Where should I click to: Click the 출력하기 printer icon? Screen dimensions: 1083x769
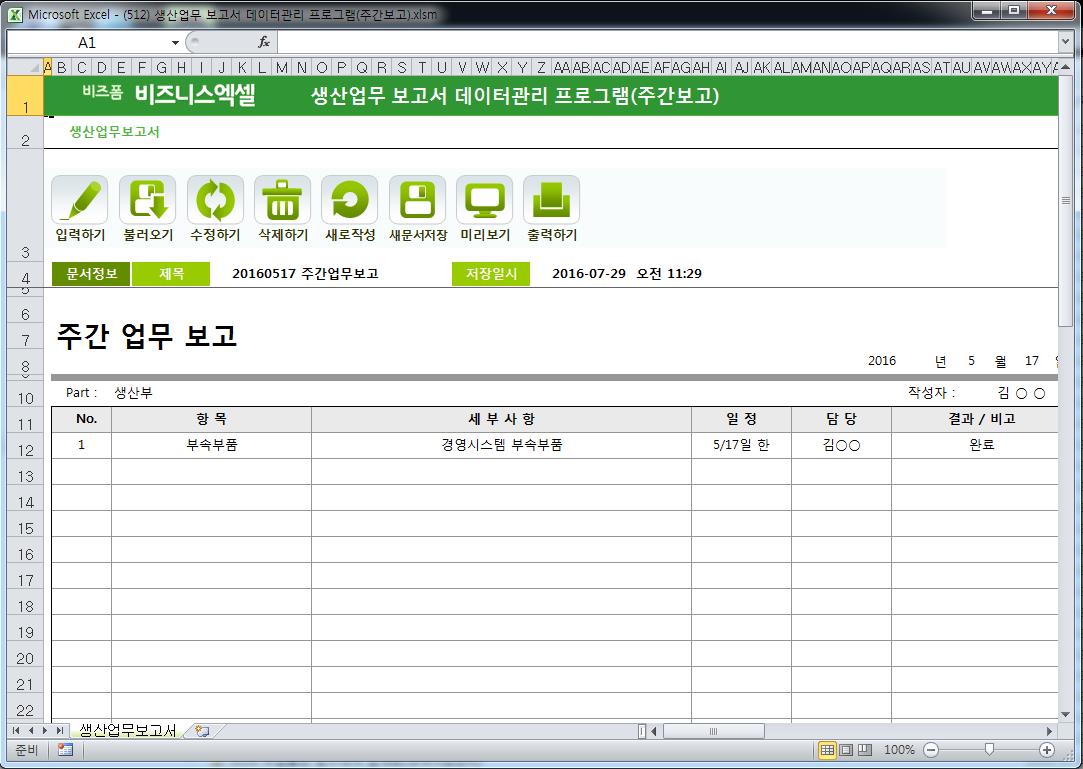[x=551, y=201]
